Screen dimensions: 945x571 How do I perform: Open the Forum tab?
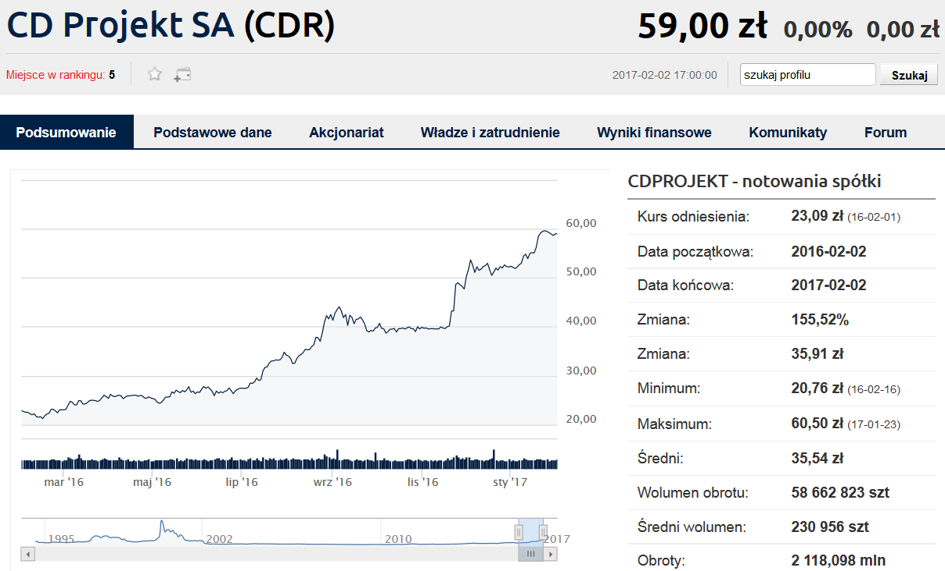(885, 132)
